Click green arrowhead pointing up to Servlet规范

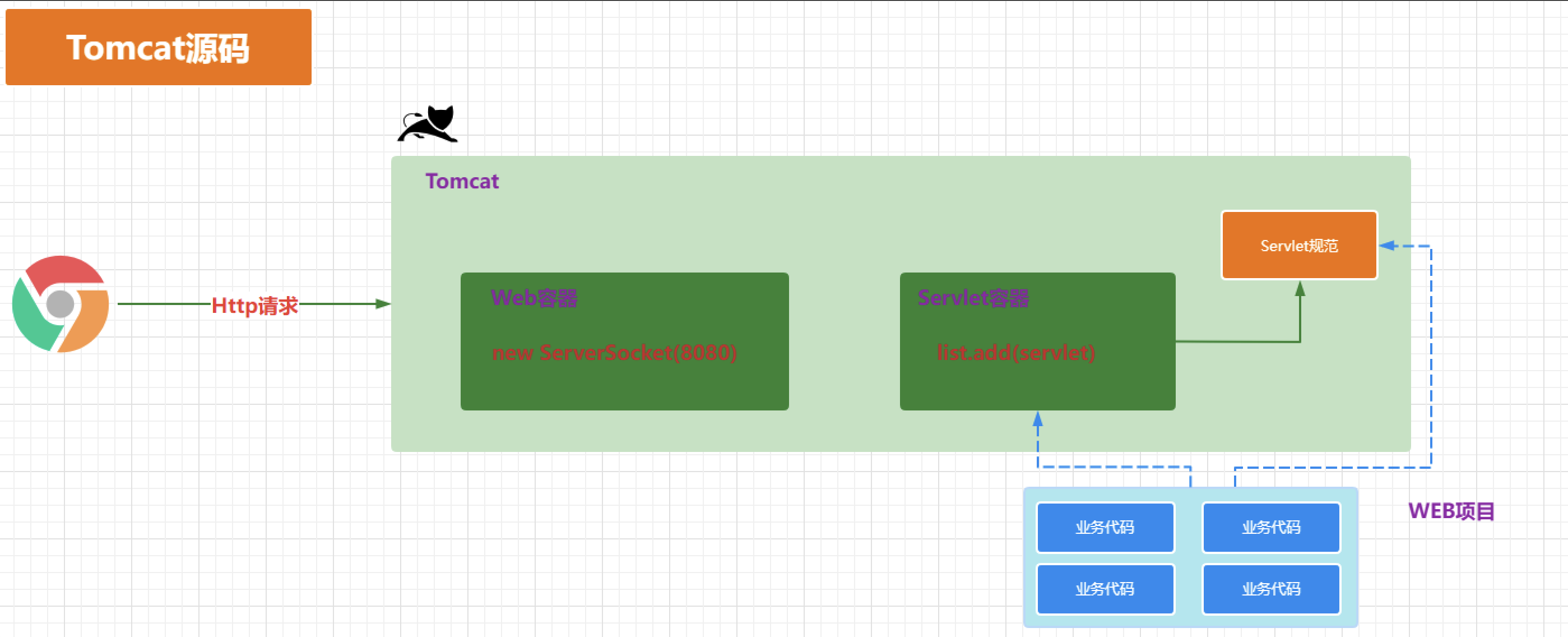(x=1300, y=288)
